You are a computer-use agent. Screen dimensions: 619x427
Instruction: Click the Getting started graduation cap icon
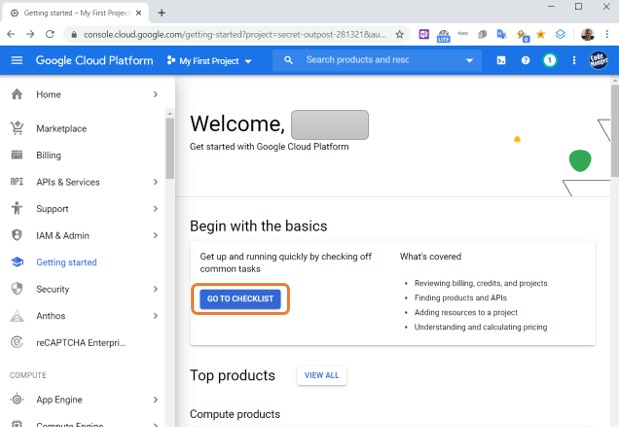[17, 262]
